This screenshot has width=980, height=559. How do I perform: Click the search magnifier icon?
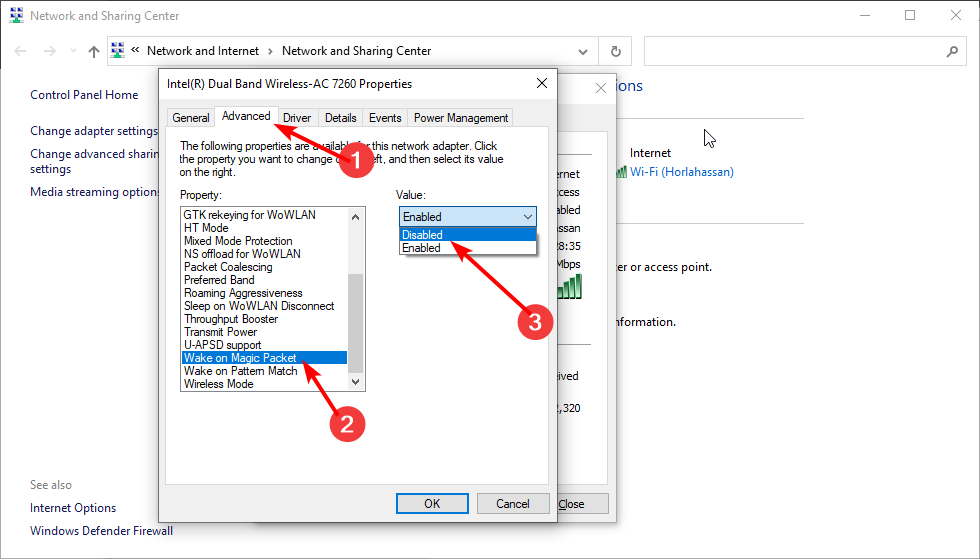coord(952,51)
